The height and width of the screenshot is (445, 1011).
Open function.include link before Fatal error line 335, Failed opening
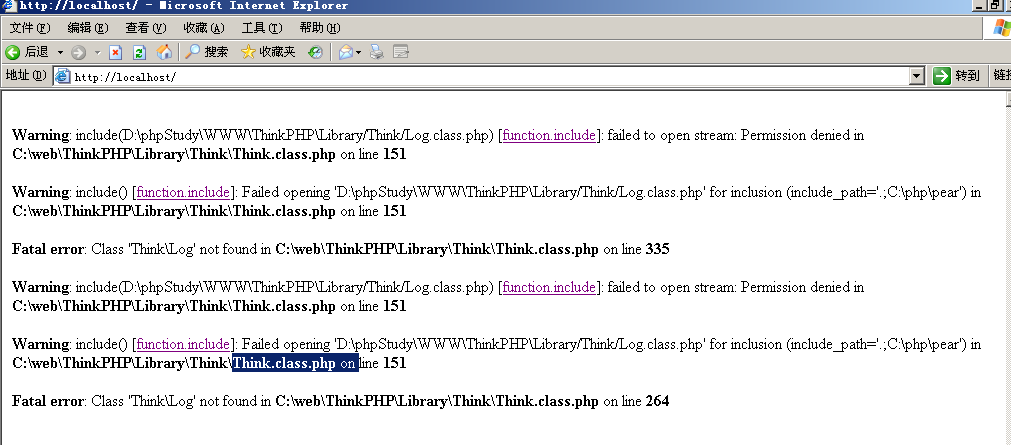(183, 192)
